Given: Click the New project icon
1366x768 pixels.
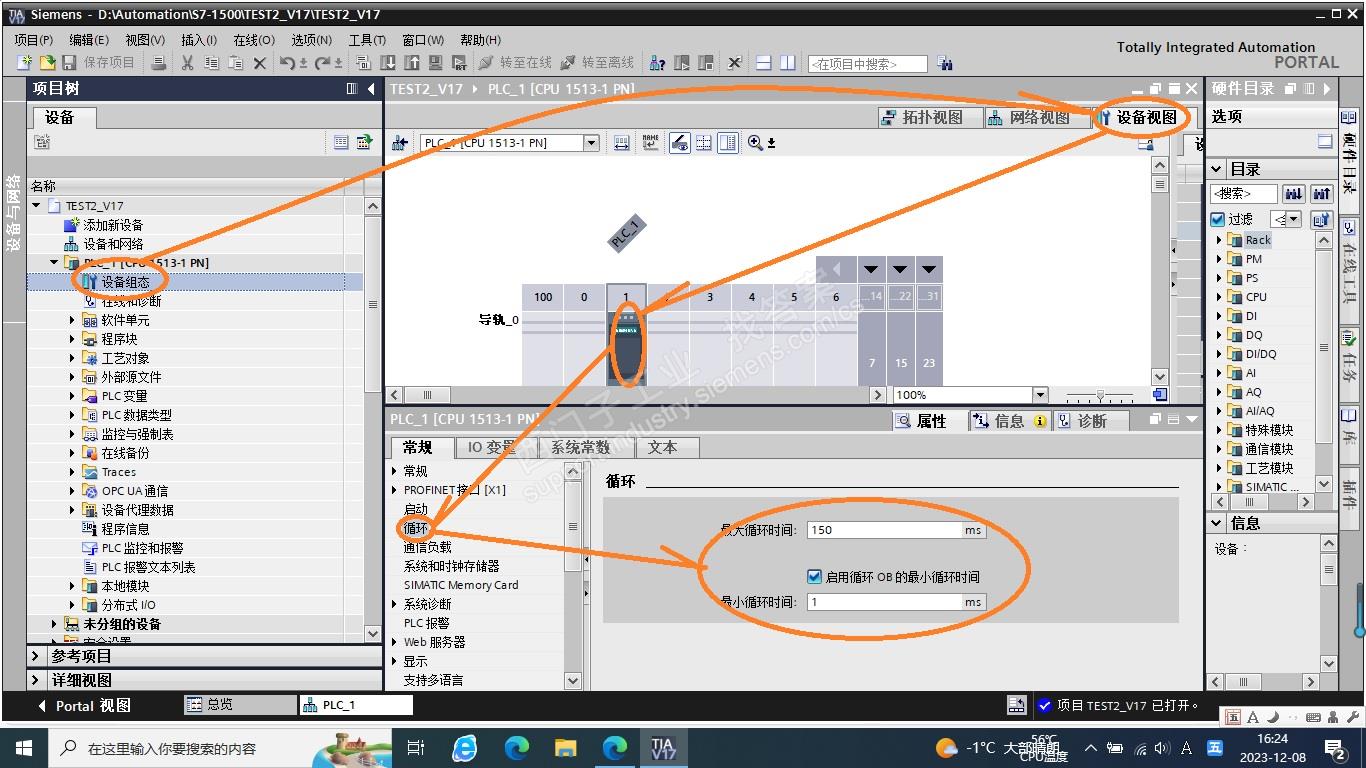Looking at the screenshot, I should (x=25, y=63).
